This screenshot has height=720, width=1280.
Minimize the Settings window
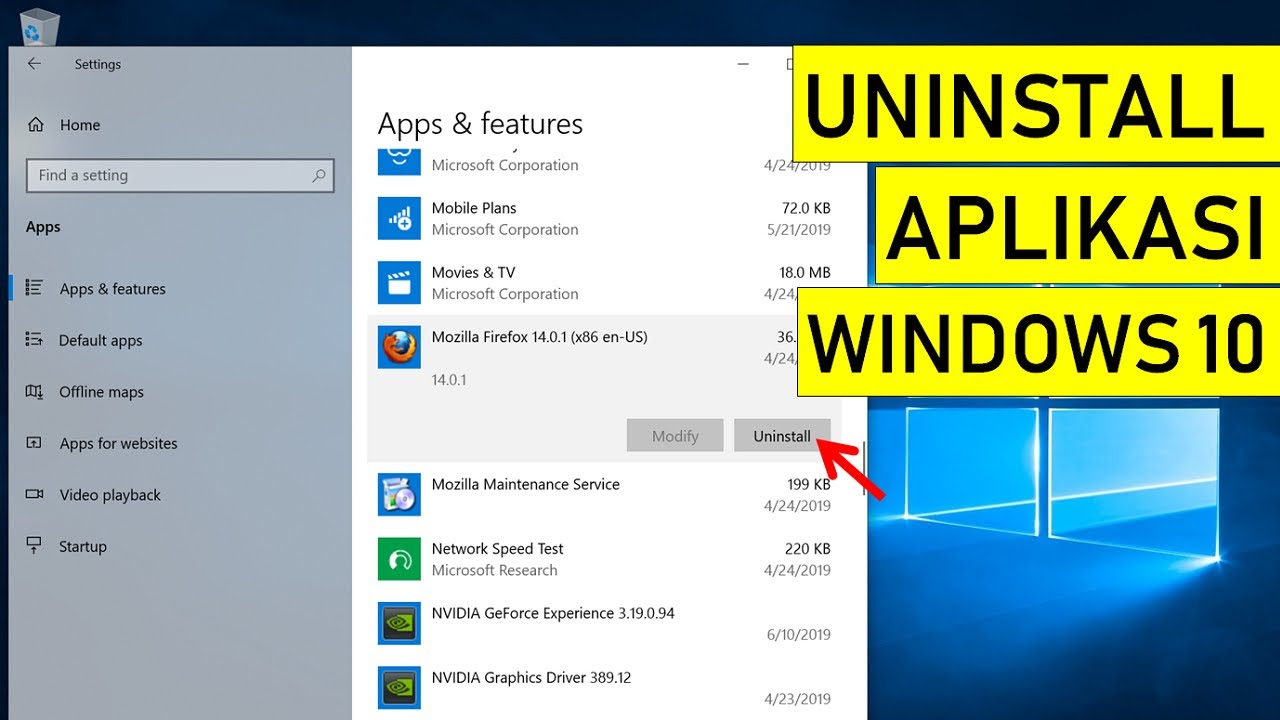tap(743, 64)
